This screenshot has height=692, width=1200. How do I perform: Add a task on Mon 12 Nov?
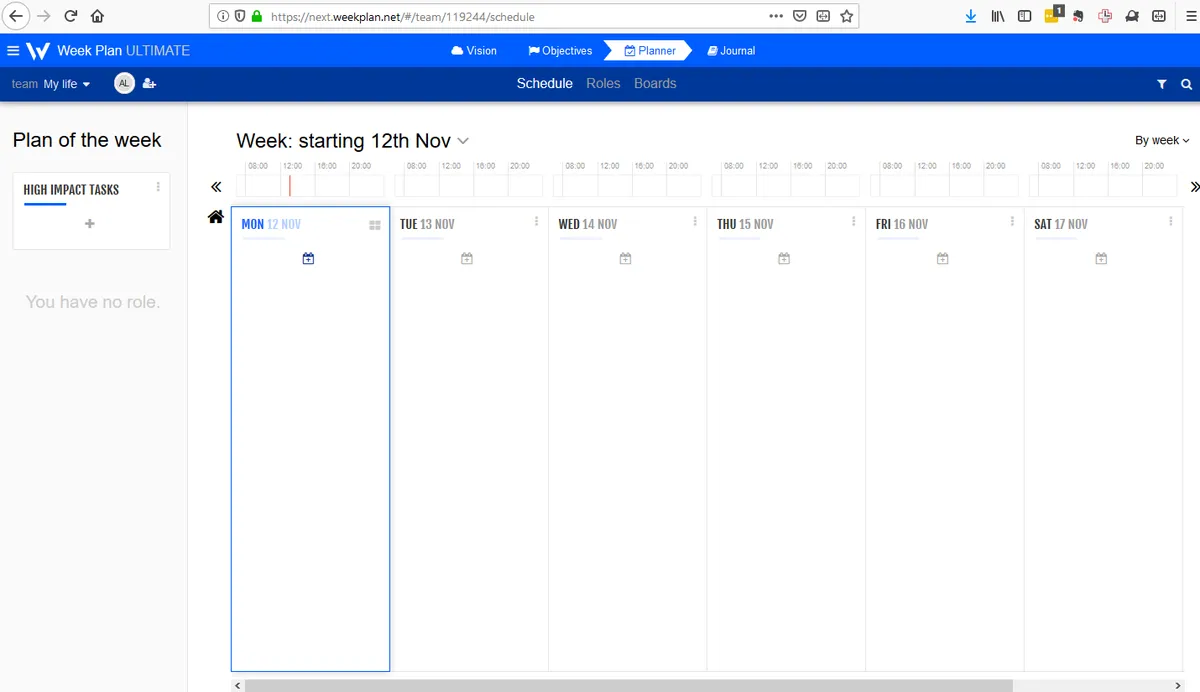tap(308, 259)
